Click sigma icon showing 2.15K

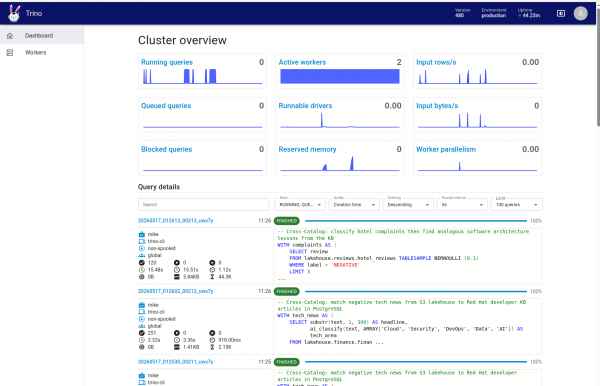tap(212, 347)
